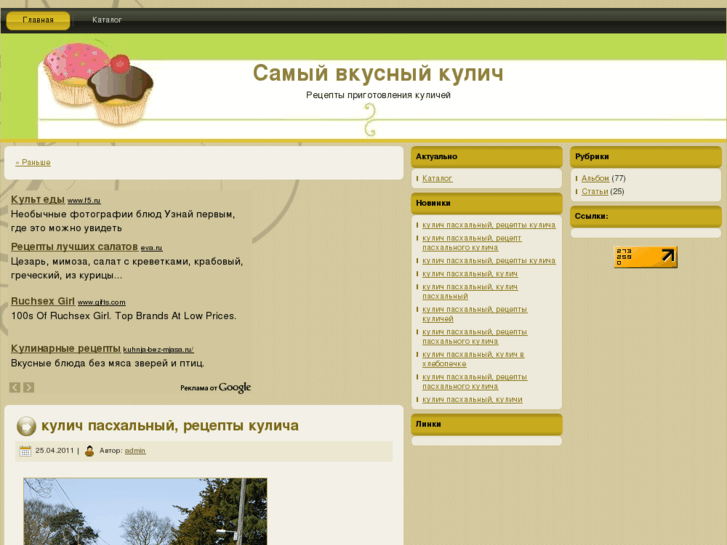Open Рецепты лучших салатов ad link

coord(74,247)
